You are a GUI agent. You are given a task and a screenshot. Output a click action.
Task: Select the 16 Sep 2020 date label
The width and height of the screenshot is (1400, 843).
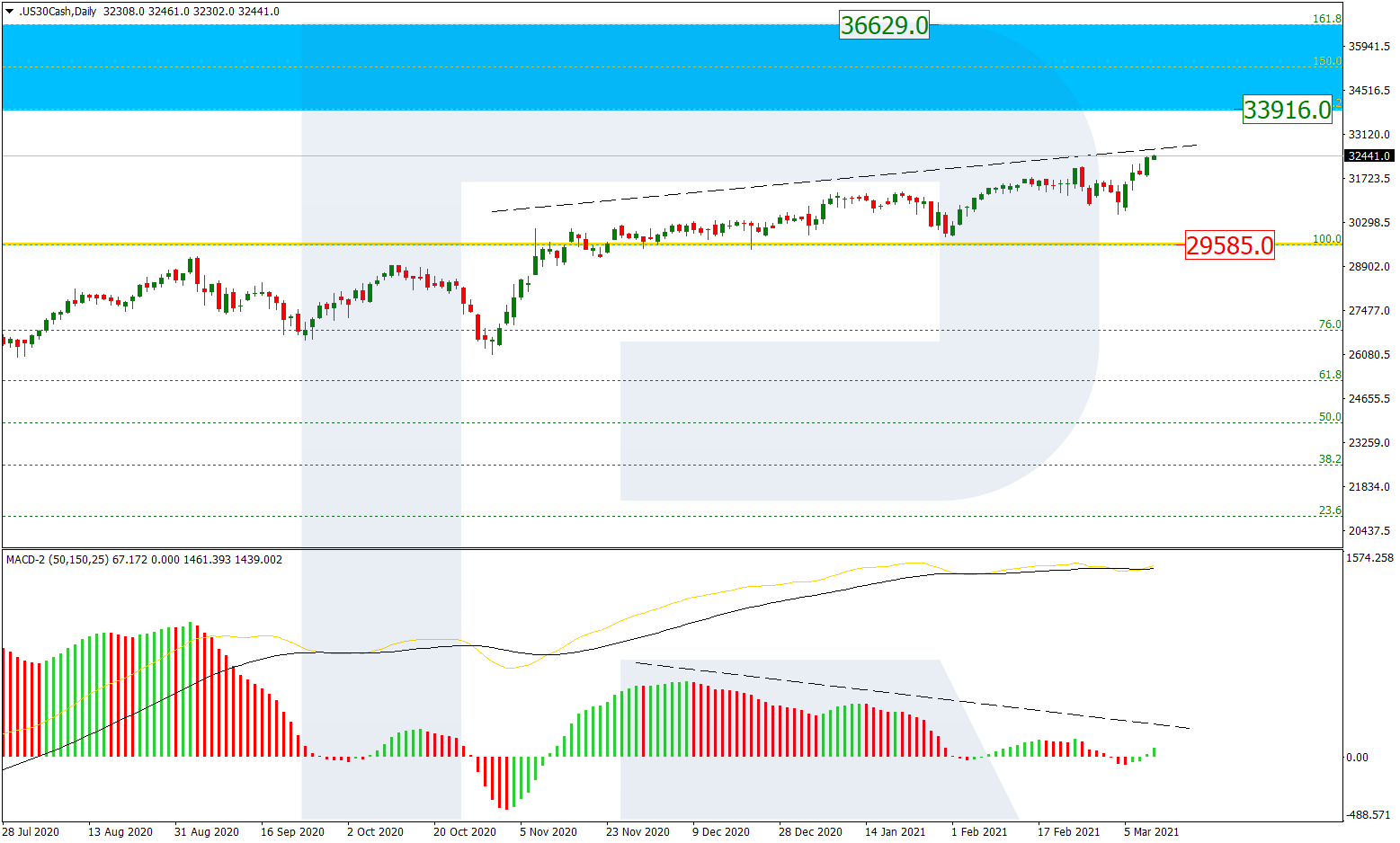click(292, 832)
